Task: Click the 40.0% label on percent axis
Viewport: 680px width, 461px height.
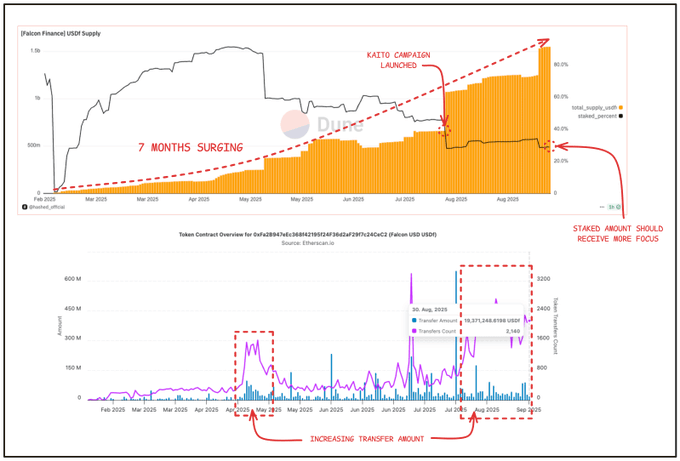Action: (561, 129)
